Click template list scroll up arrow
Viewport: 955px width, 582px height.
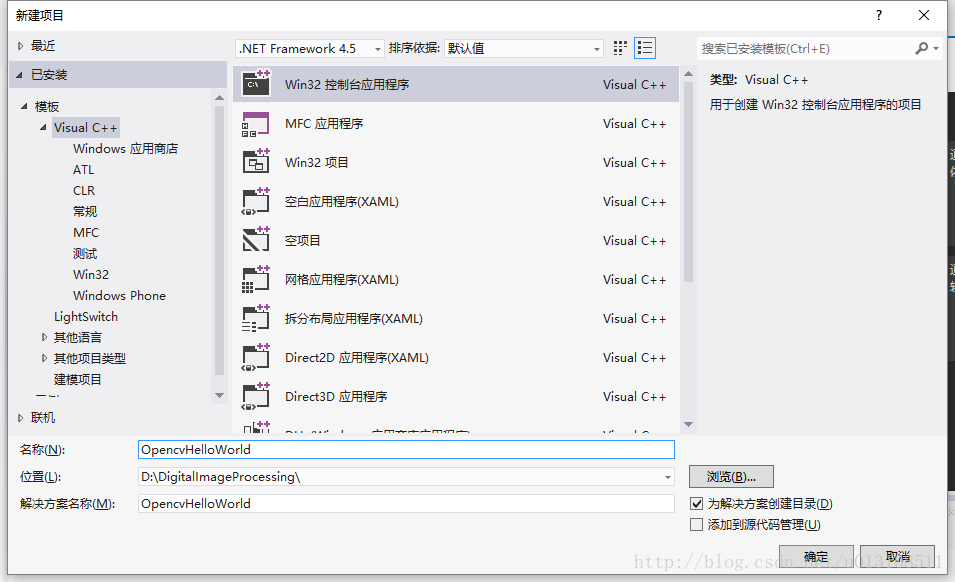688,74
